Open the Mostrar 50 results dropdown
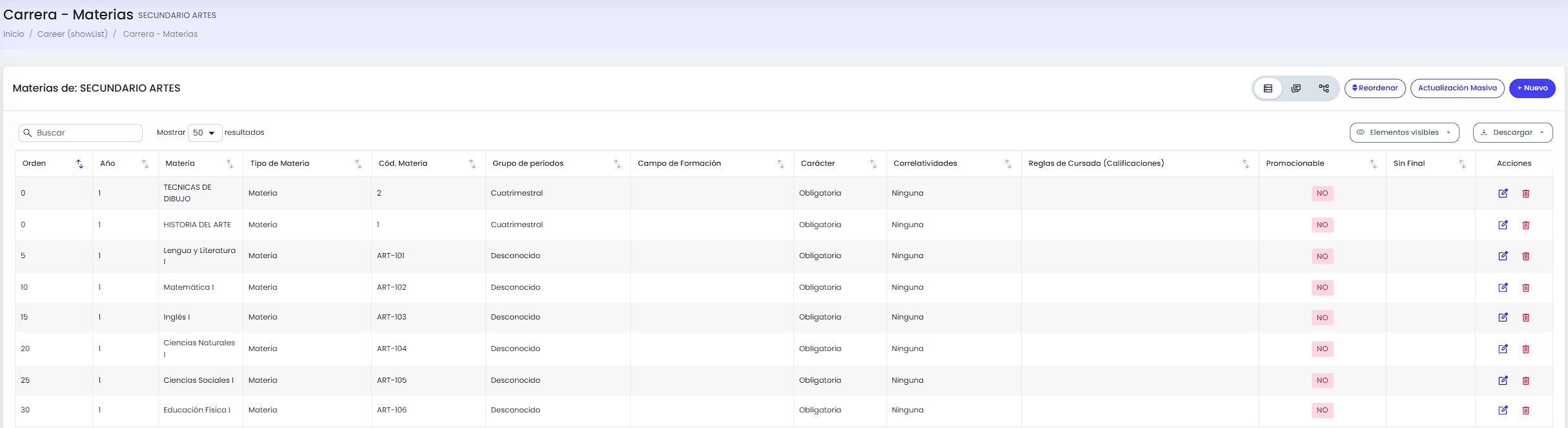Screen dimensions: 1568x428 pos(205,133)
